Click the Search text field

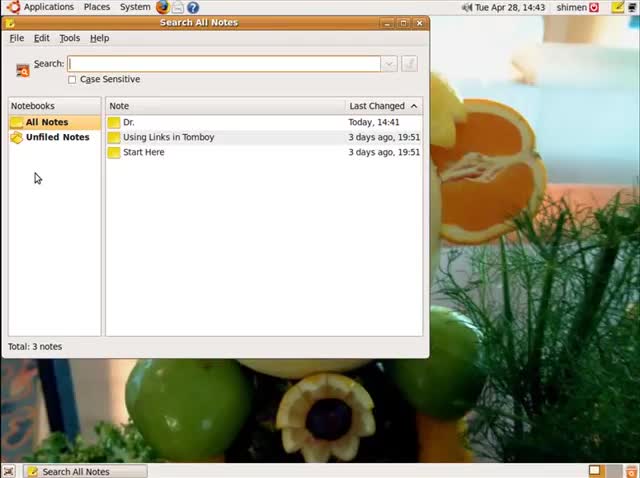coord(224,64)
